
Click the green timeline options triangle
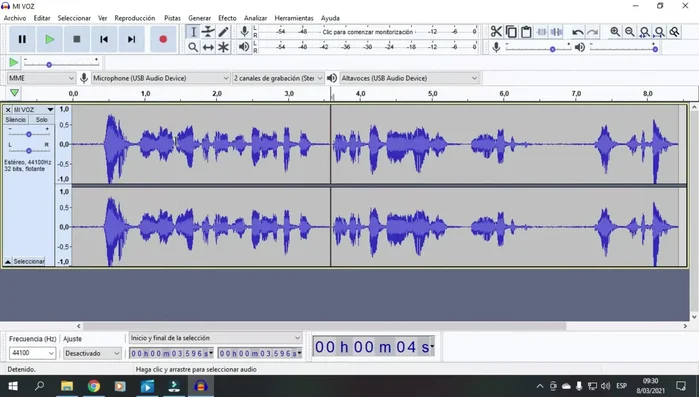click(14, 93)
